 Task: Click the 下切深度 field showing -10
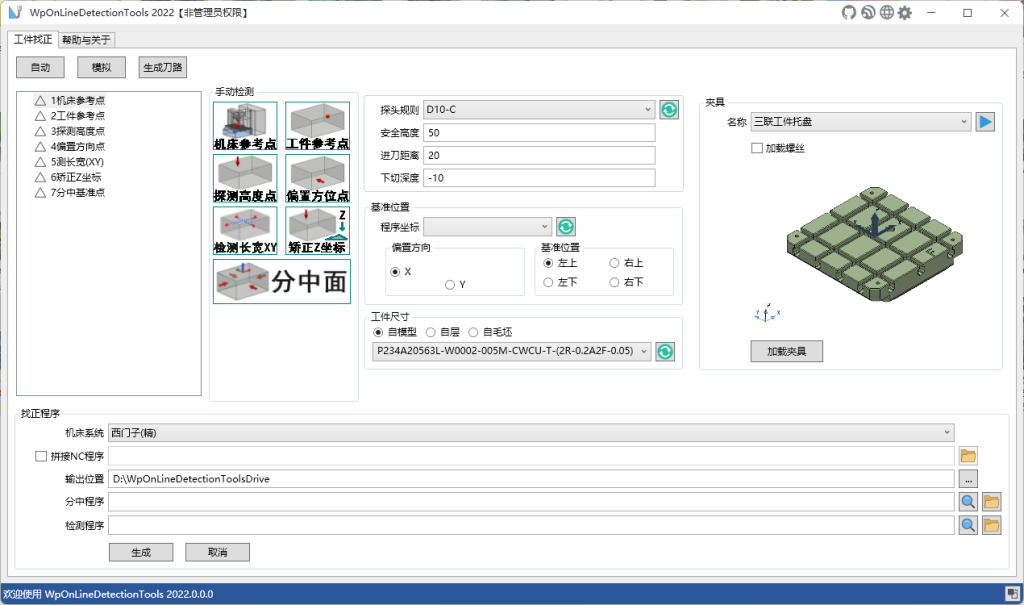click(x=539, y=178)
